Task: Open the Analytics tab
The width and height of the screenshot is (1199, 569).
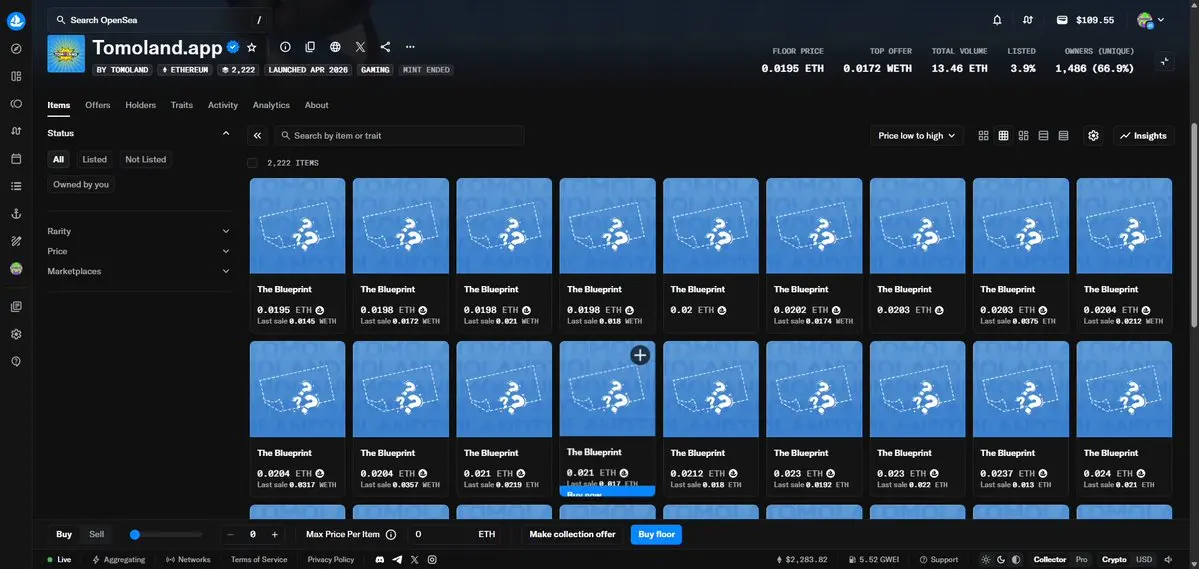Action: (x=271, y=105)
